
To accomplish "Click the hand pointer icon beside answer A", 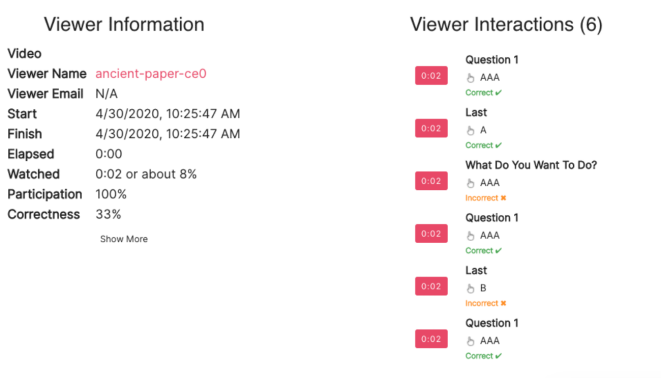I will 470,130.
